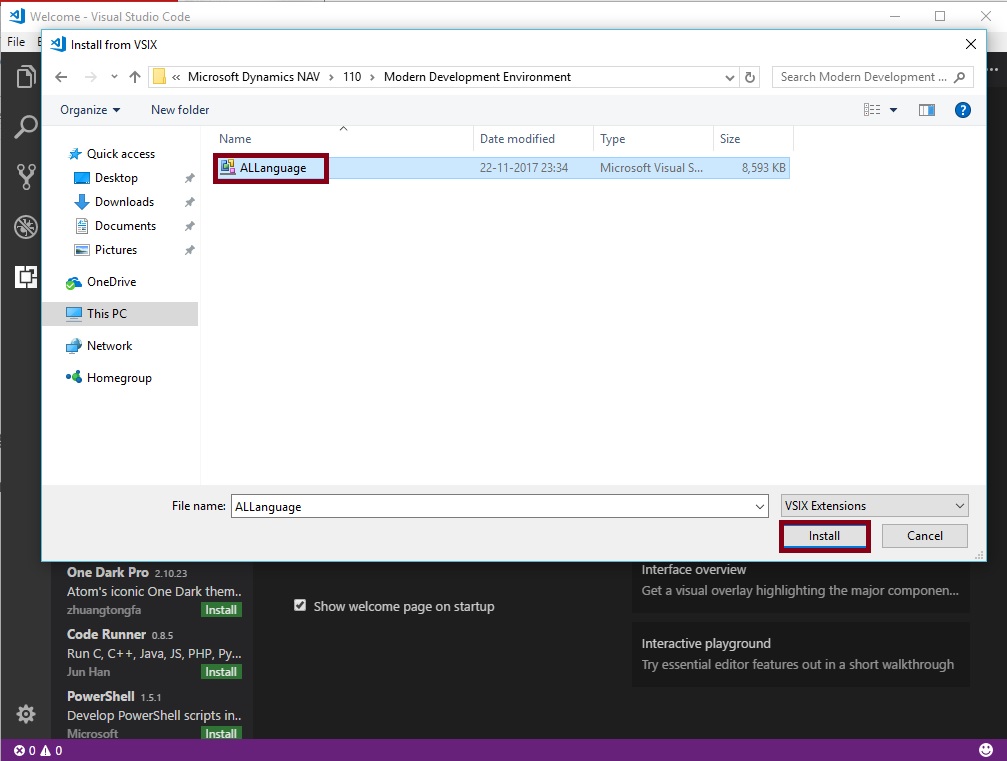Click the Up one level arrow

[x=135, y=77]
